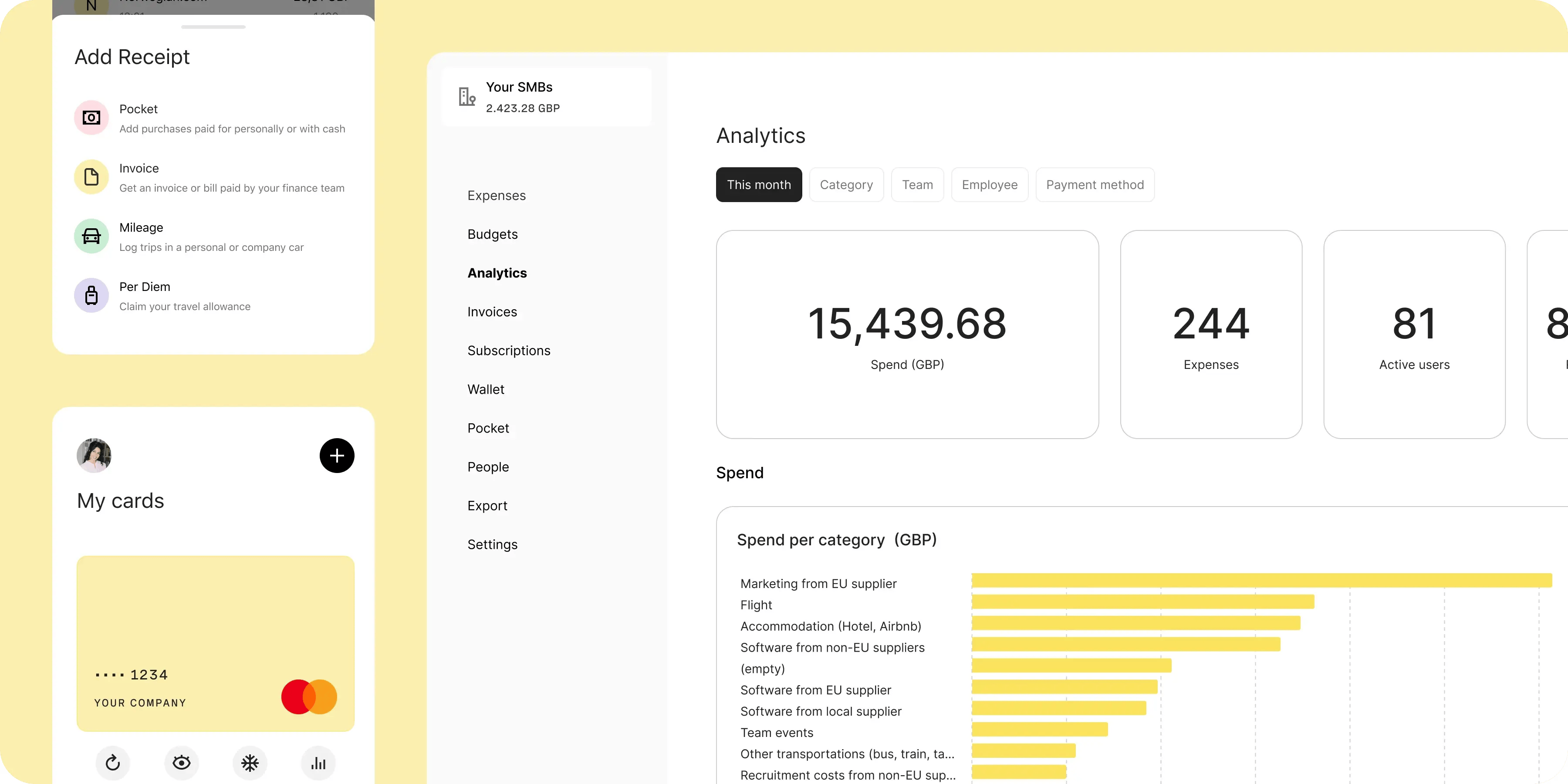
Task: Choose the Mileage receipt option text
Action: (141, 228)
